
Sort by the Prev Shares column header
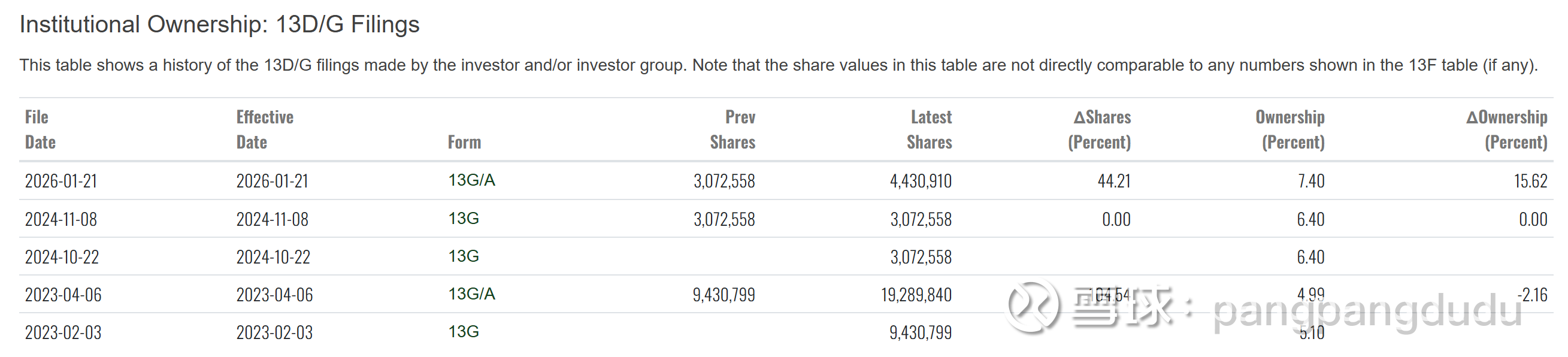point(732,129)
